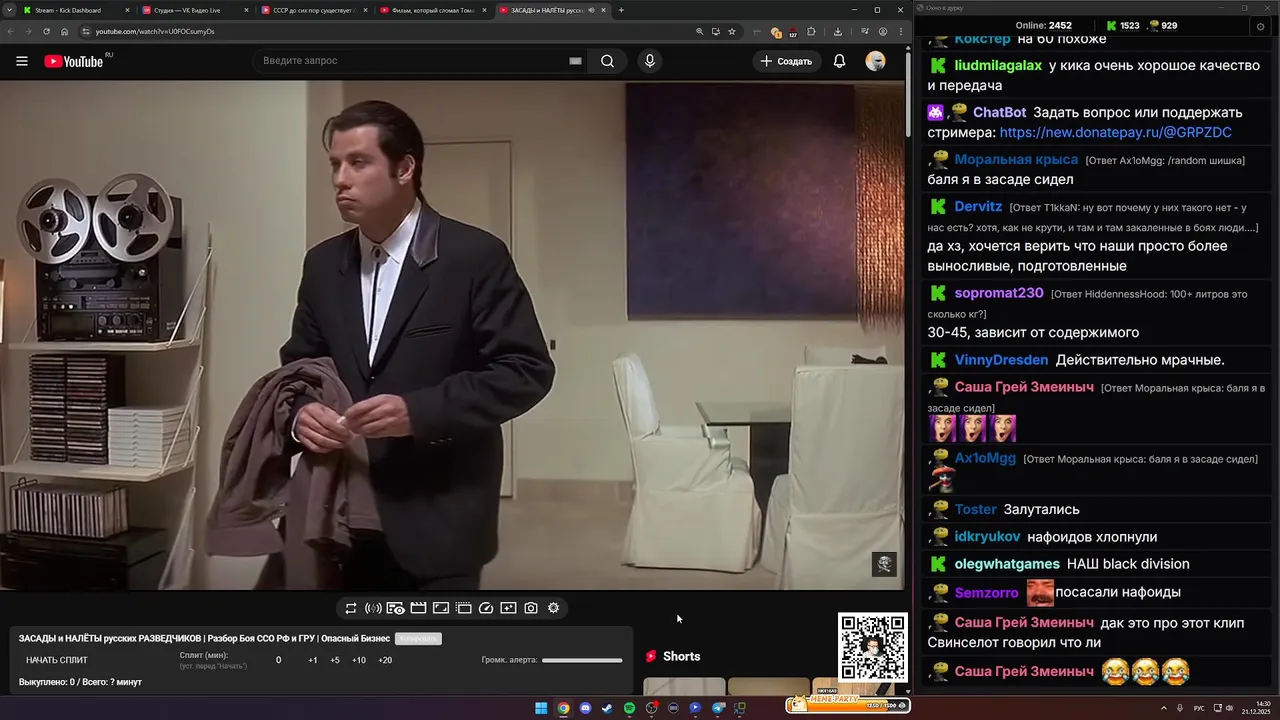Image resolution: width=1280 pixels, height=720 pixels.
Task: Open the playback speed gauge icon
Action: click(486, 608)
